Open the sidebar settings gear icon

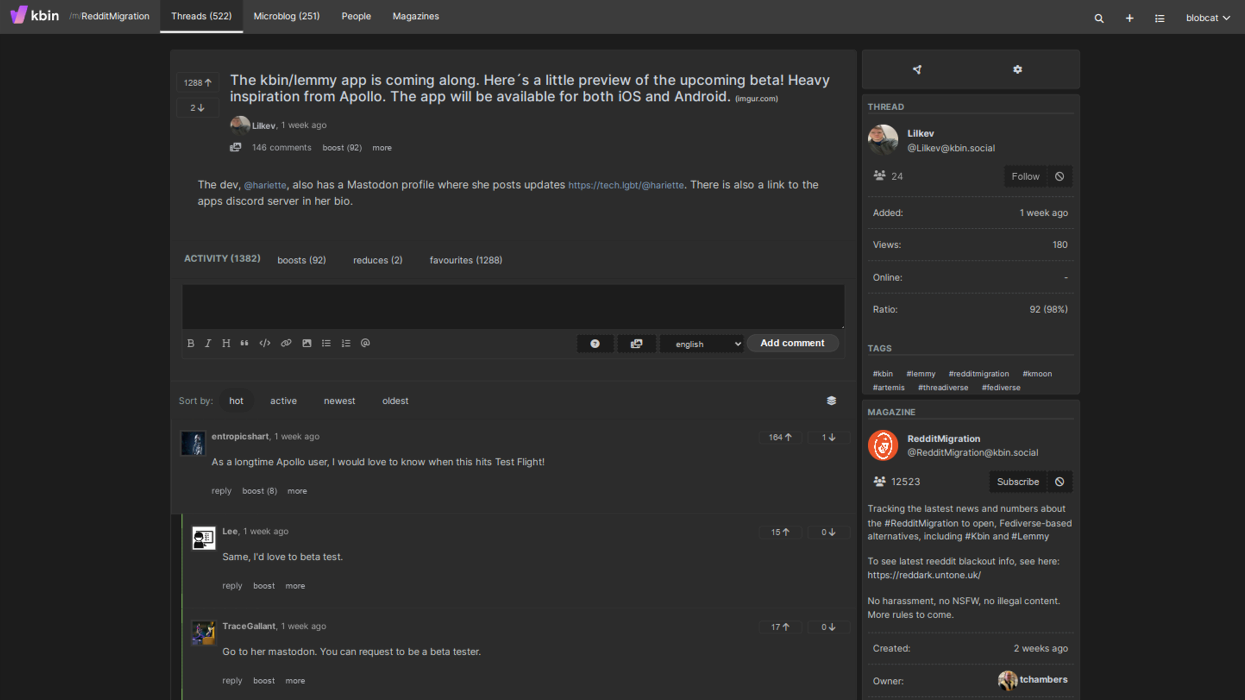(1017, 70)
